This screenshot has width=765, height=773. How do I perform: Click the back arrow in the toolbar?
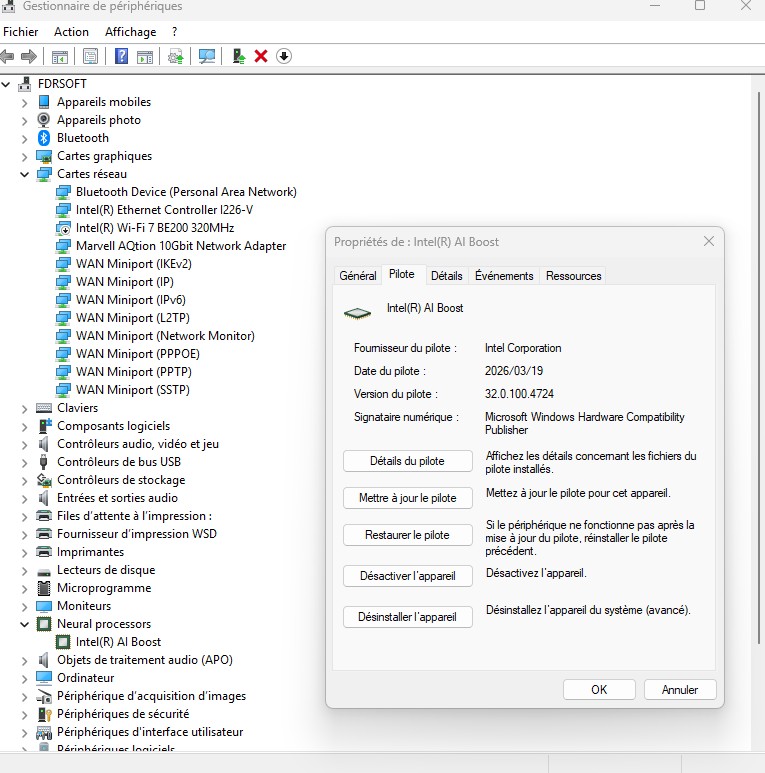pyautogui.click(x=8, y=56)
